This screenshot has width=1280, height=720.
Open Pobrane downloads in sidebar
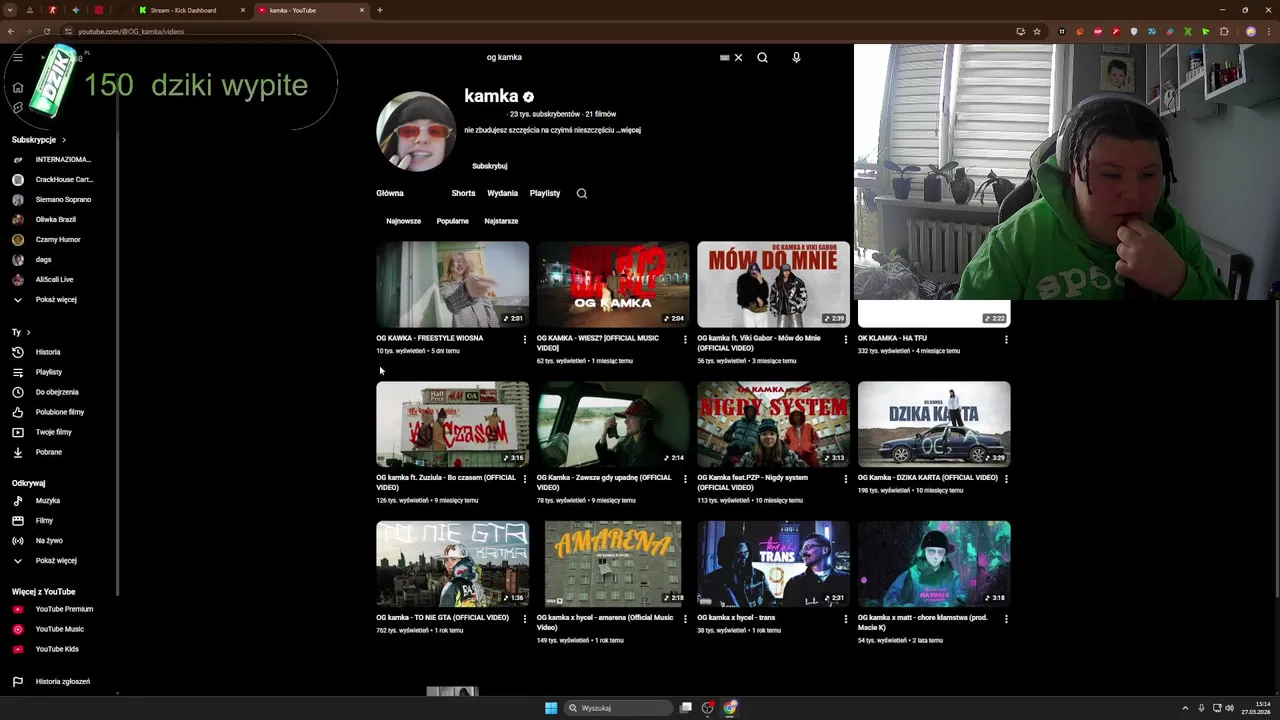point(48,452)
